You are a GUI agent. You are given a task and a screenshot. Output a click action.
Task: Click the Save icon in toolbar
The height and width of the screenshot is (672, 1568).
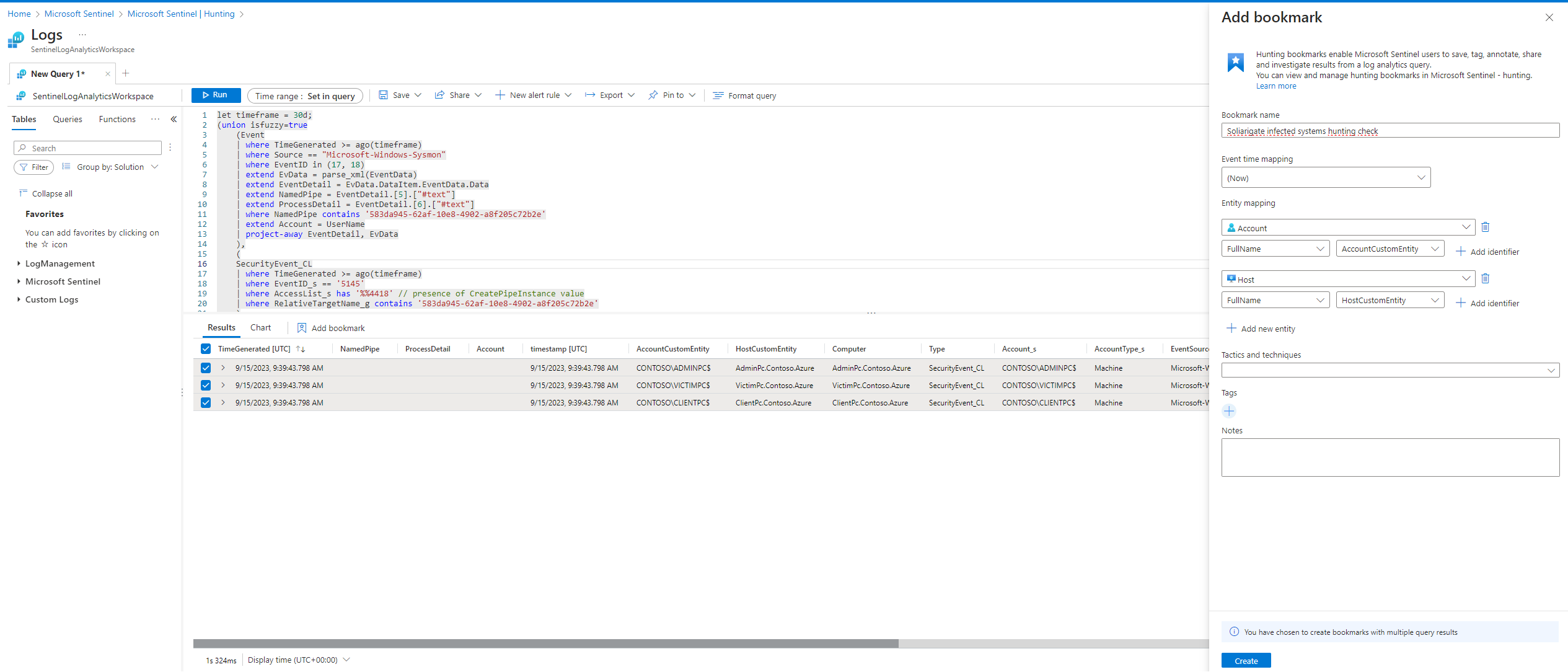point(383,95)
